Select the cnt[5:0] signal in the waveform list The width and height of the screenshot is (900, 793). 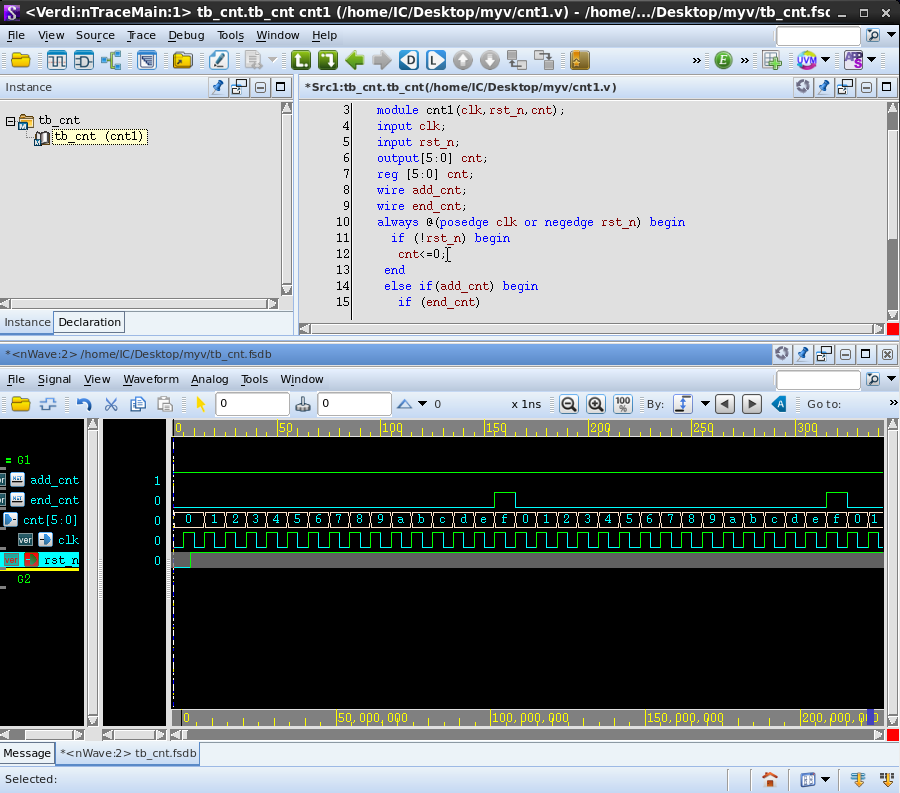coord(49,520)
